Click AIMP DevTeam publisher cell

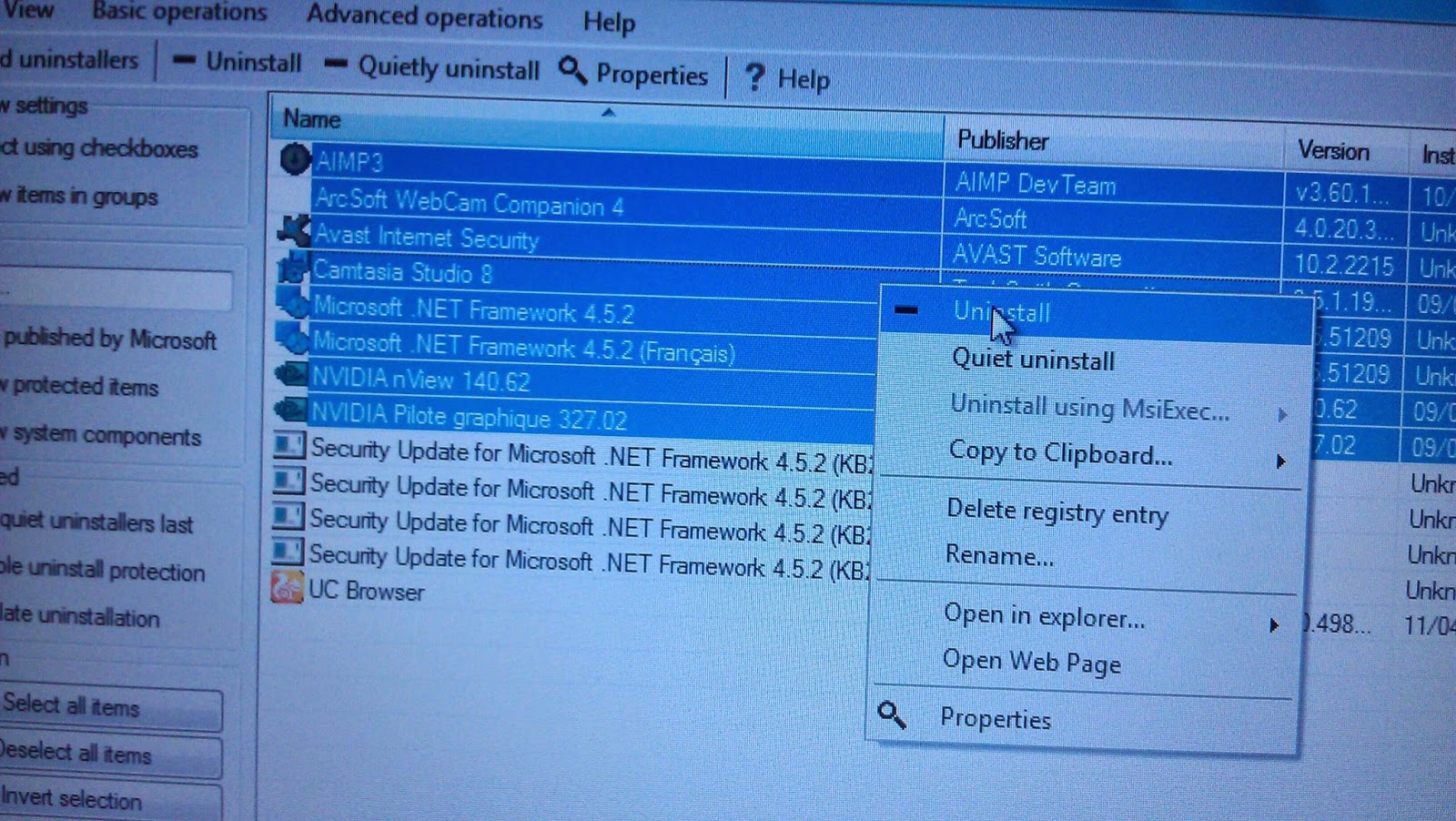(x=1035, y=184)
